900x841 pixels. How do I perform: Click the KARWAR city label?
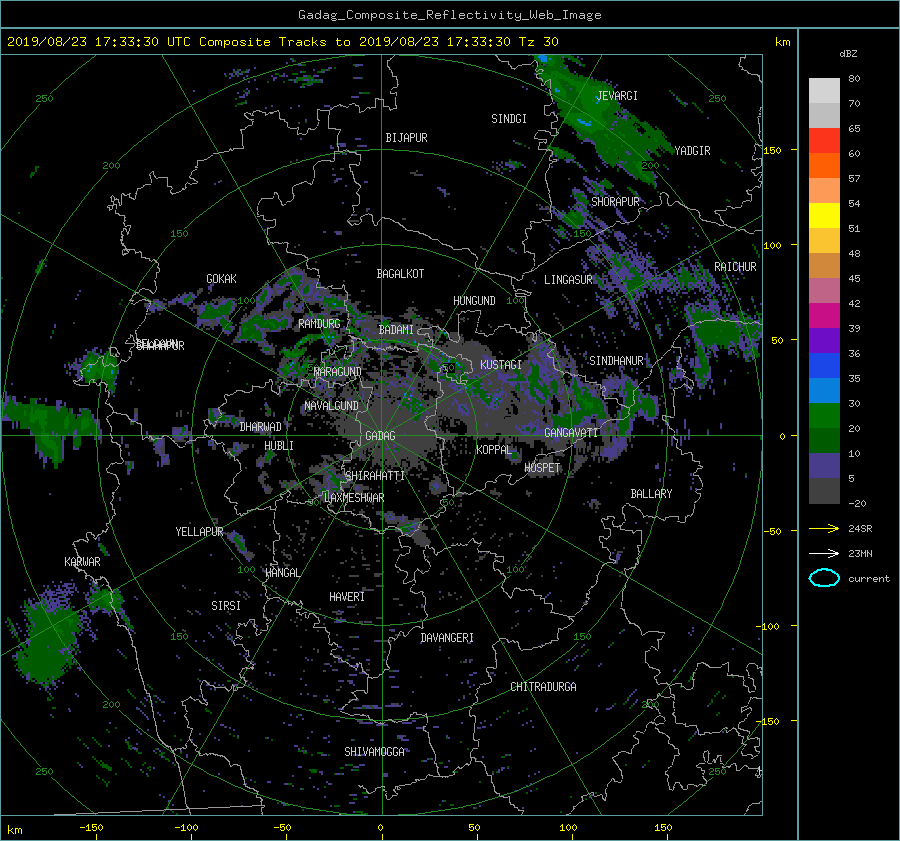pos(82,562)
